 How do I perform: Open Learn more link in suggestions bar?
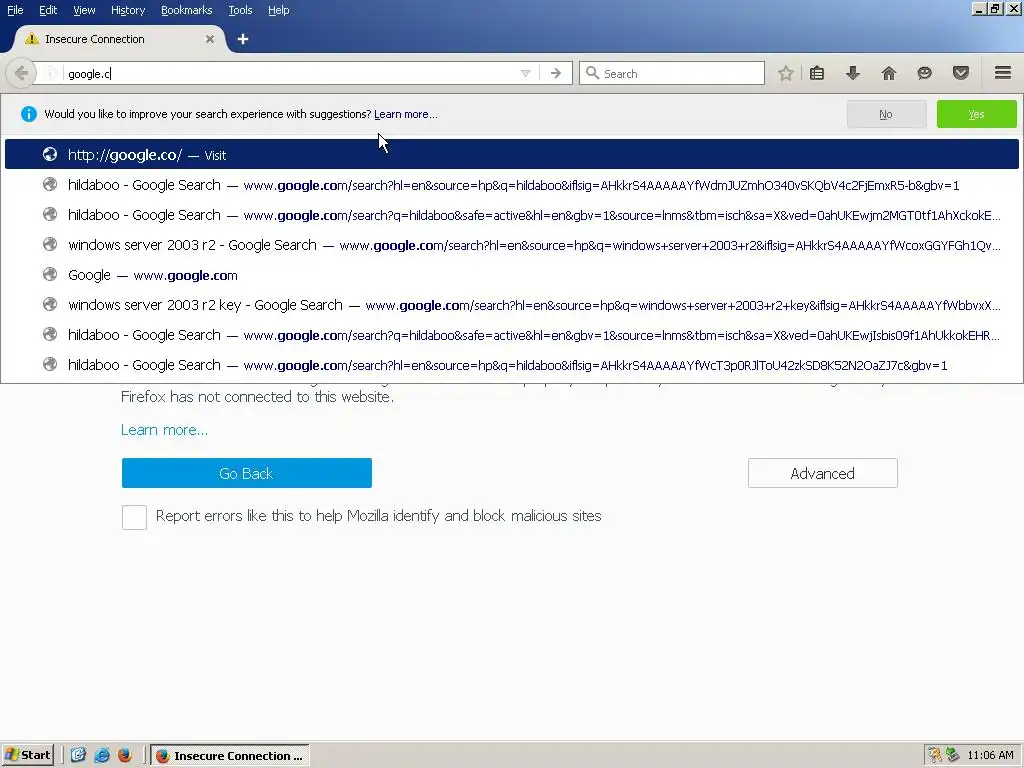[406, 114]
